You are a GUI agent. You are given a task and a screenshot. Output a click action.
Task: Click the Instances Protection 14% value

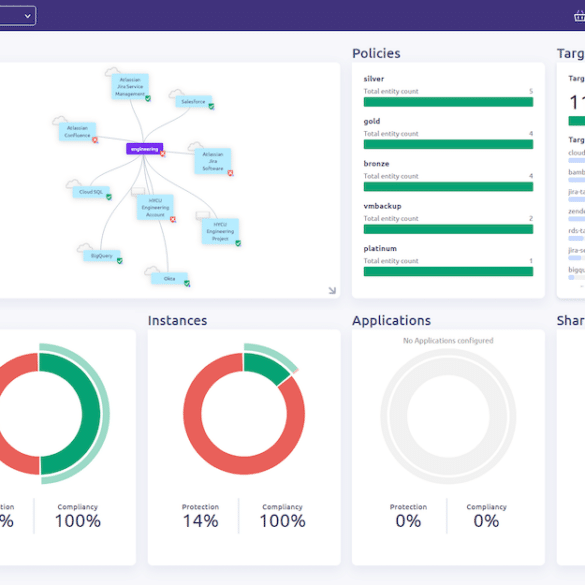tap(200, 521)
